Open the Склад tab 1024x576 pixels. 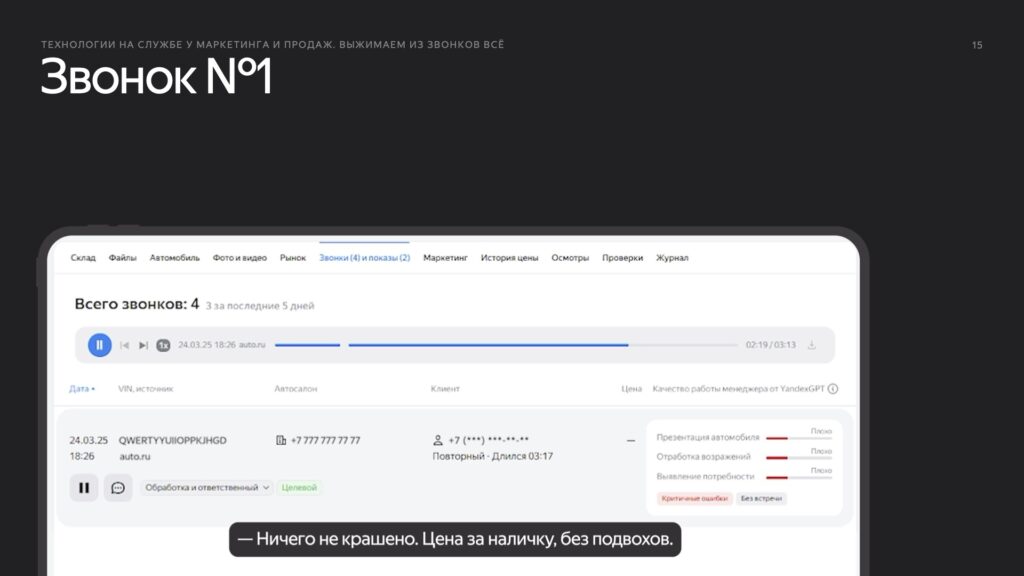click(83, 258)
